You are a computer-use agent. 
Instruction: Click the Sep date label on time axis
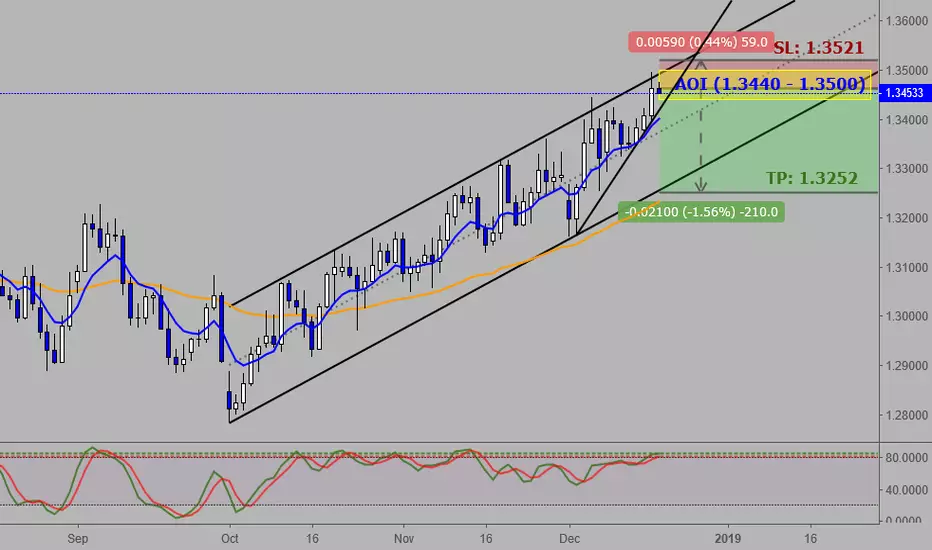pos(77,539)
